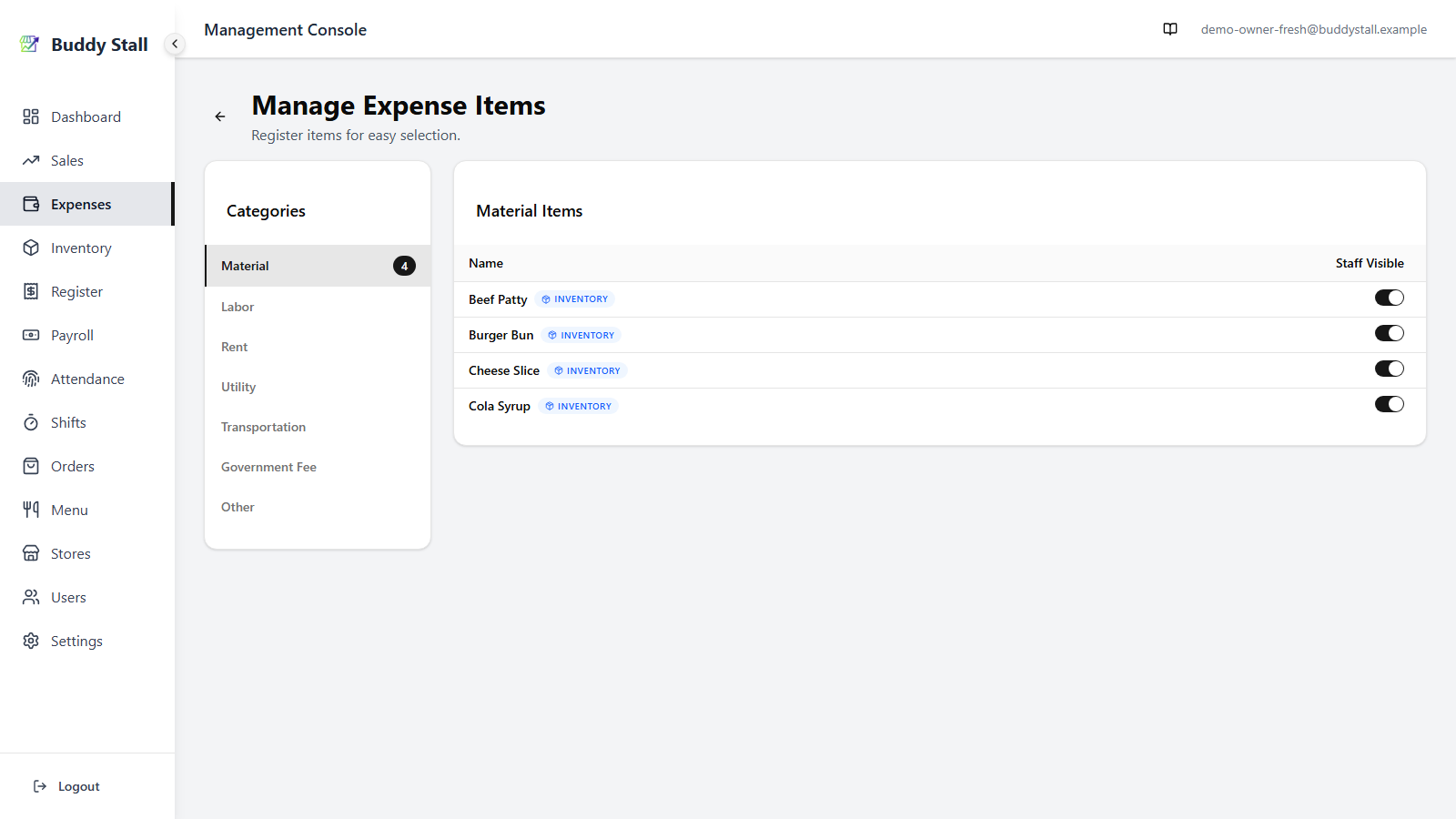
Task: Click the Attendance fingerprint icon
Action: (x=31, y=379)
